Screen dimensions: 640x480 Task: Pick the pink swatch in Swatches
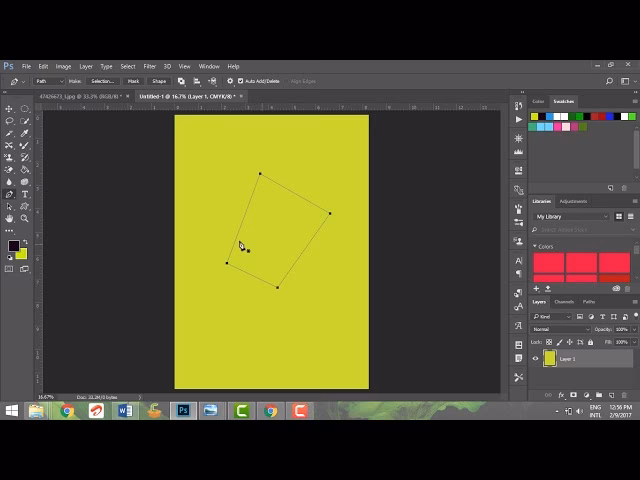coord(558,127)
